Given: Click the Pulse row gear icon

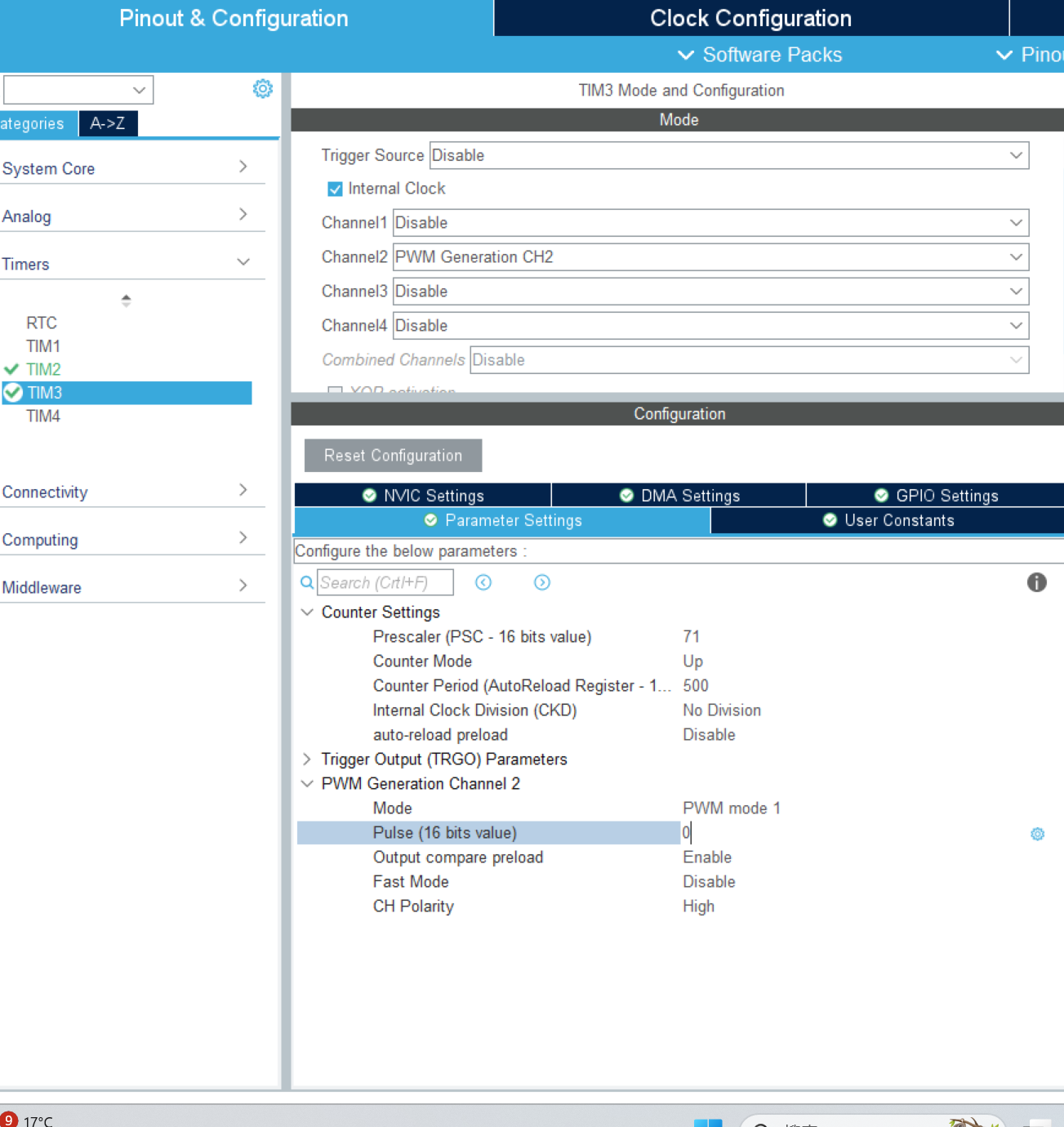Looking at the screenshot, I should [x=1037, y=834].
